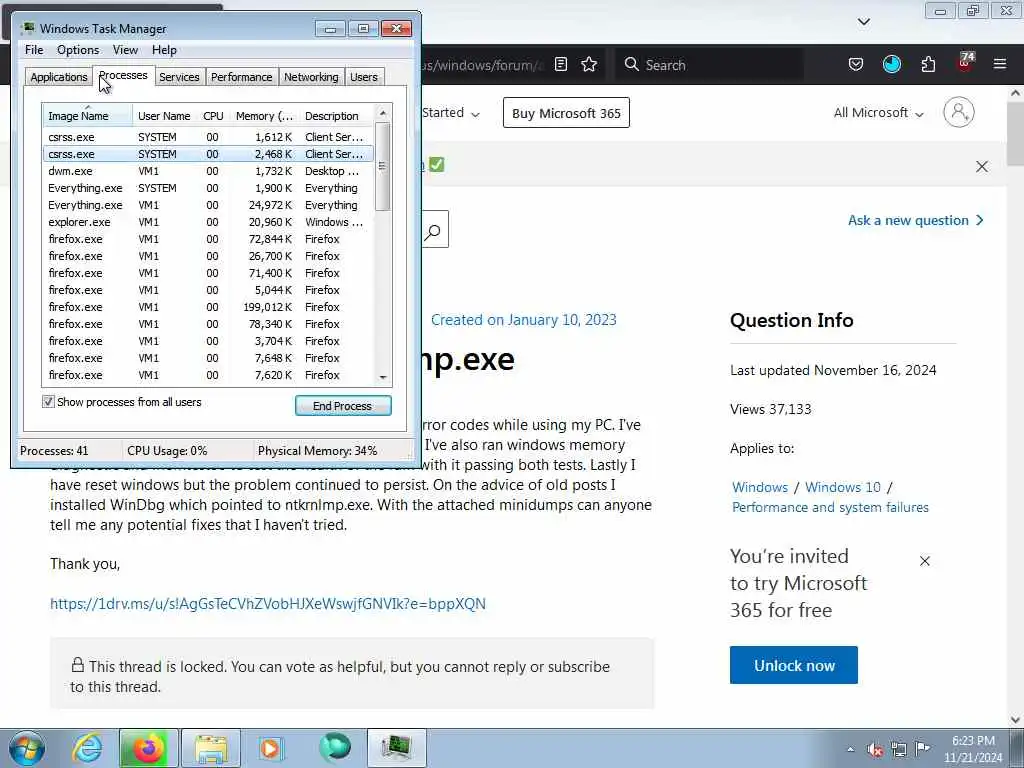This screenshot has width=1024, height=768.
Task: Open Firefox list all tabs chevron
Action: 863,22
